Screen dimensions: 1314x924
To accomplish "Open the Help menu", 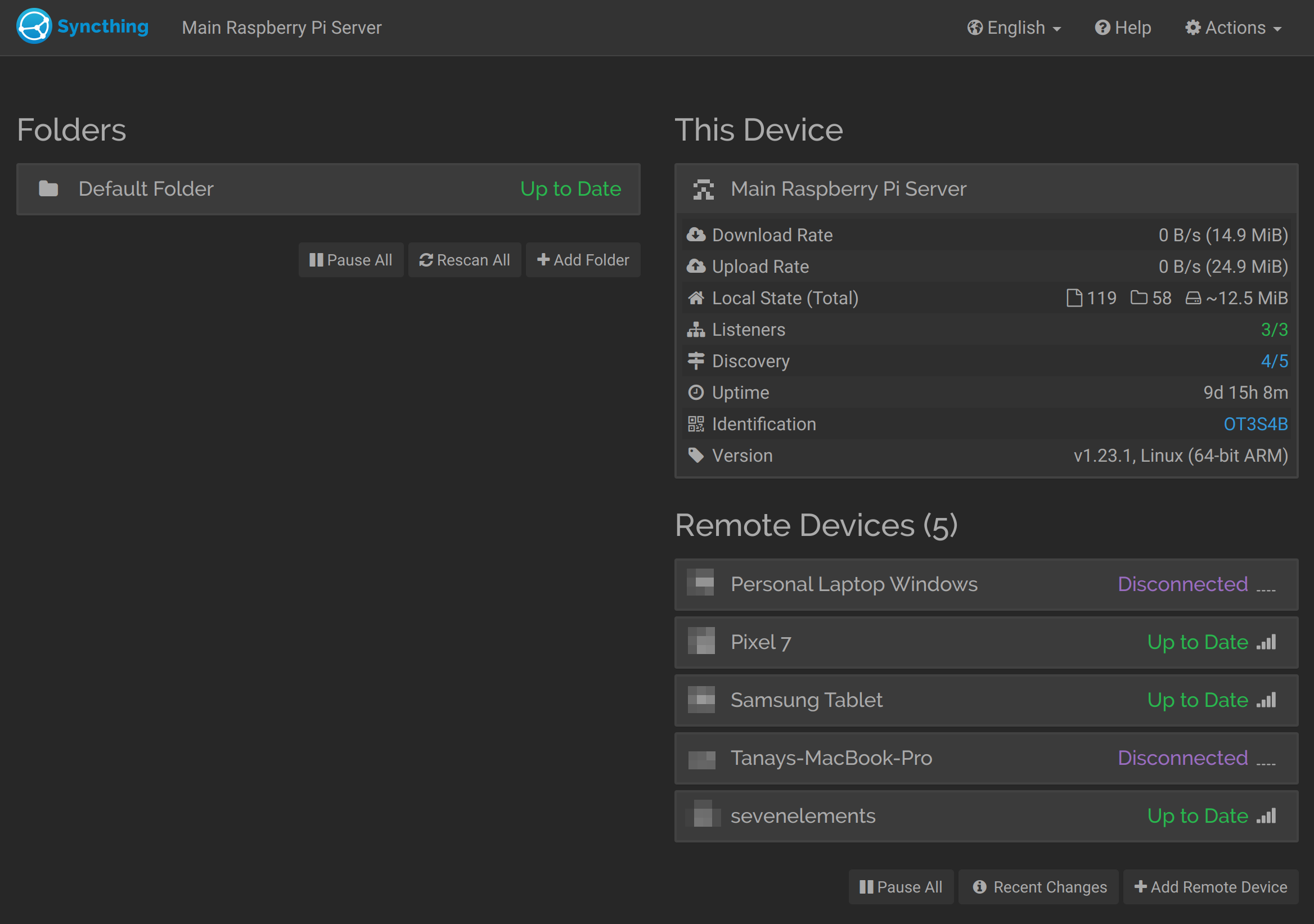I will click(x=1122, y=28).
